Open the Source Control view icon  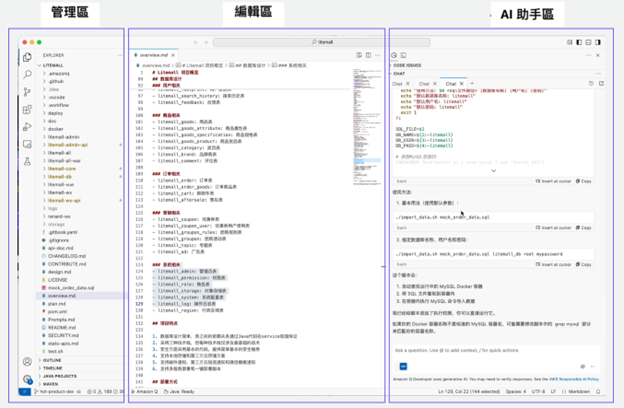(x=27, y=92)
